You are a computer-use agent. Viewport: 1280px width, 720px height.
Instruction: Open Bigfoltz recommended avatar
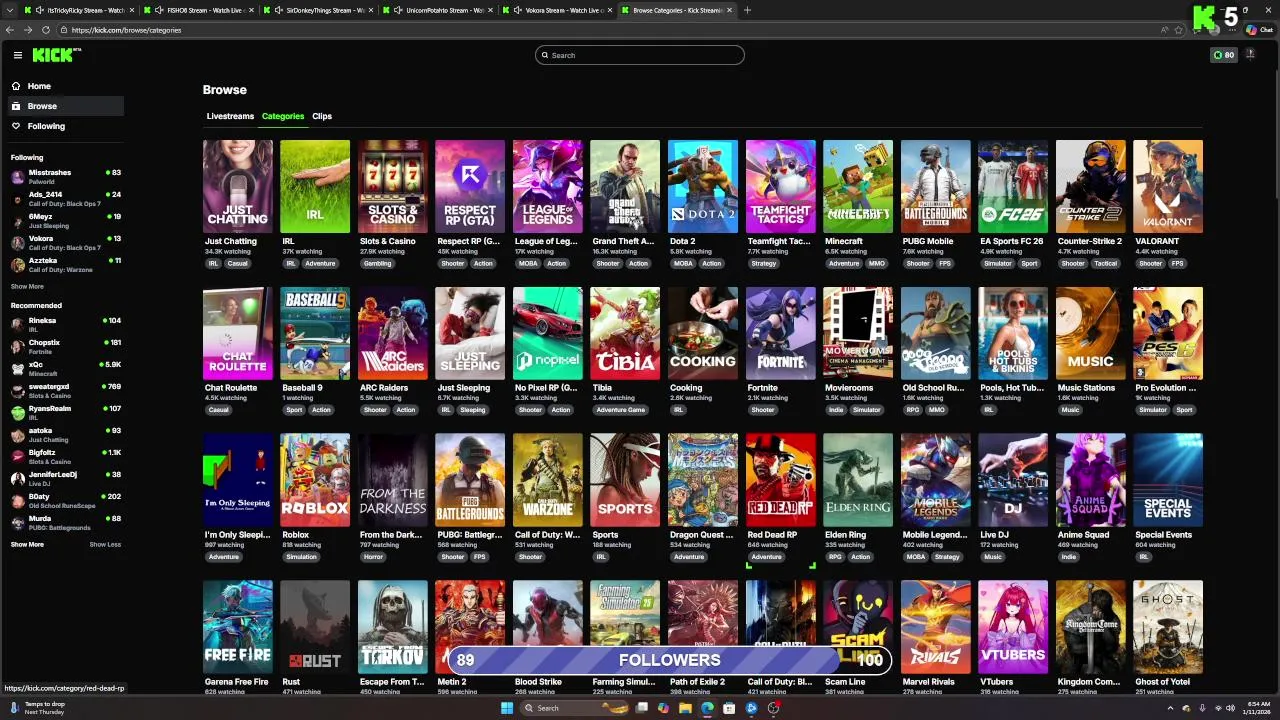tap(18, 457)
